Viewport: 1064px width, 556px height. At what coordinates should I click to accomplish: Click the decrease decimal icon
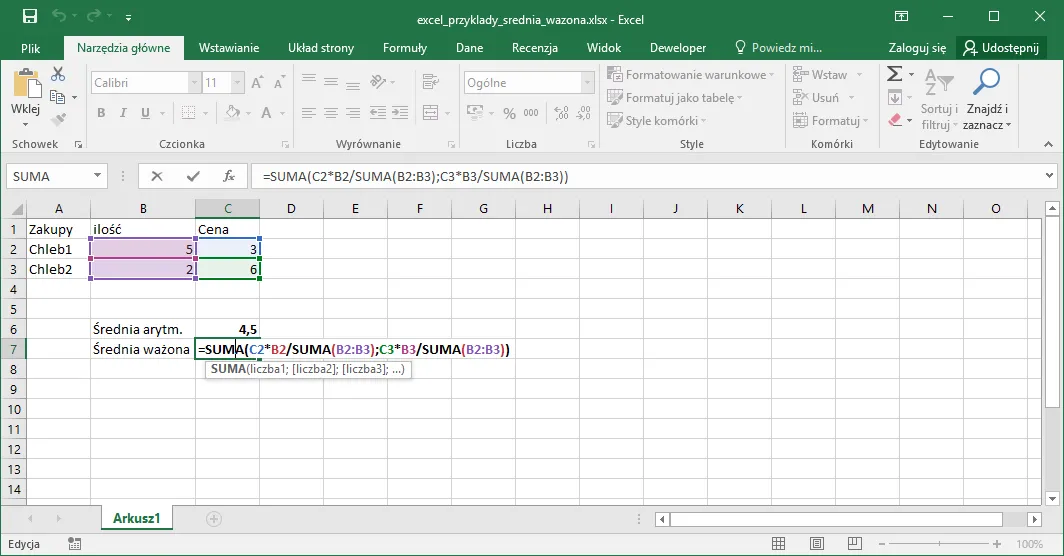584,113
